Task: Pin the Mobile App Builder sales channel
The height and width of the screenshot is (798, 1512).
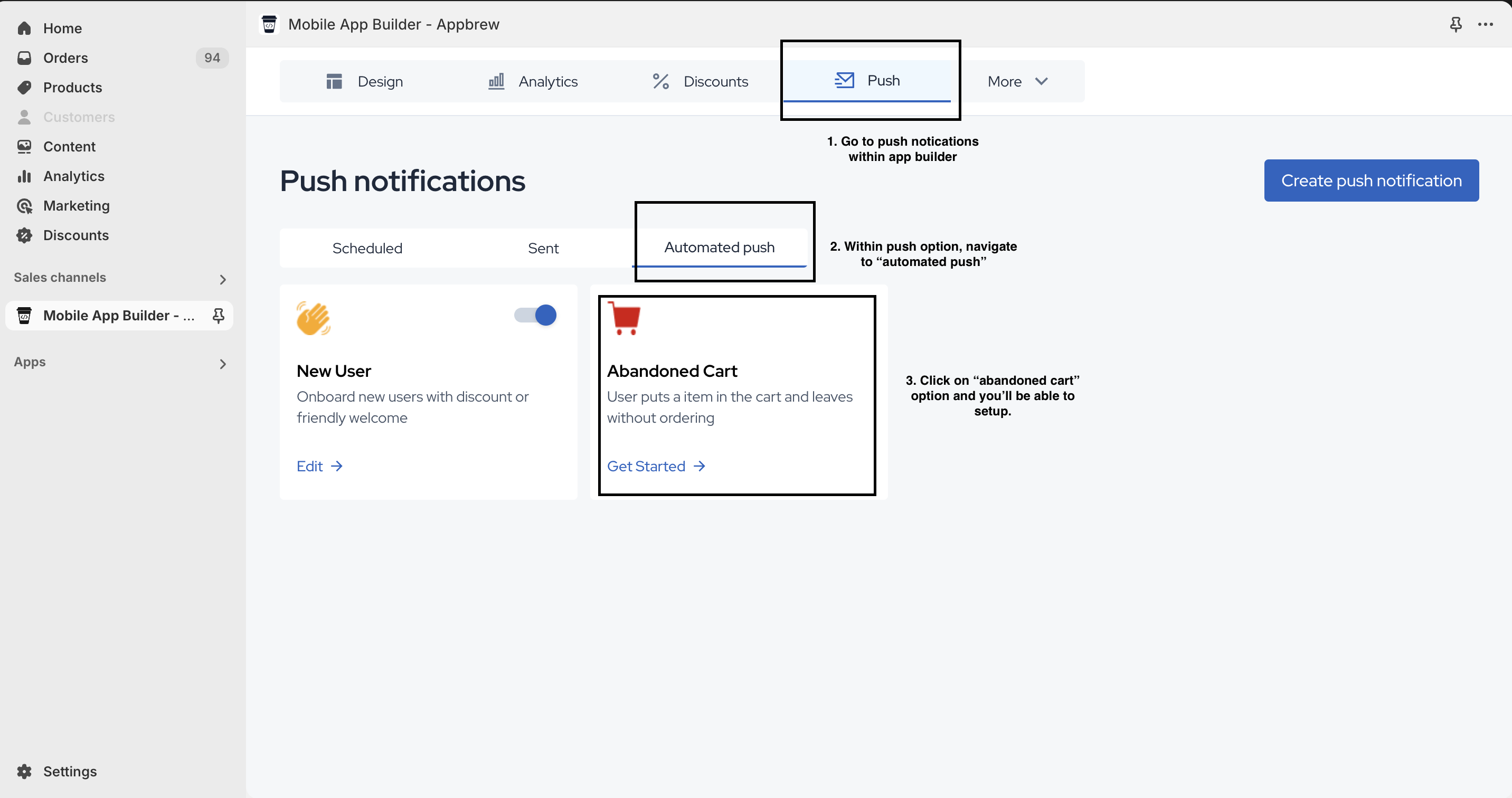Action: 218,315
